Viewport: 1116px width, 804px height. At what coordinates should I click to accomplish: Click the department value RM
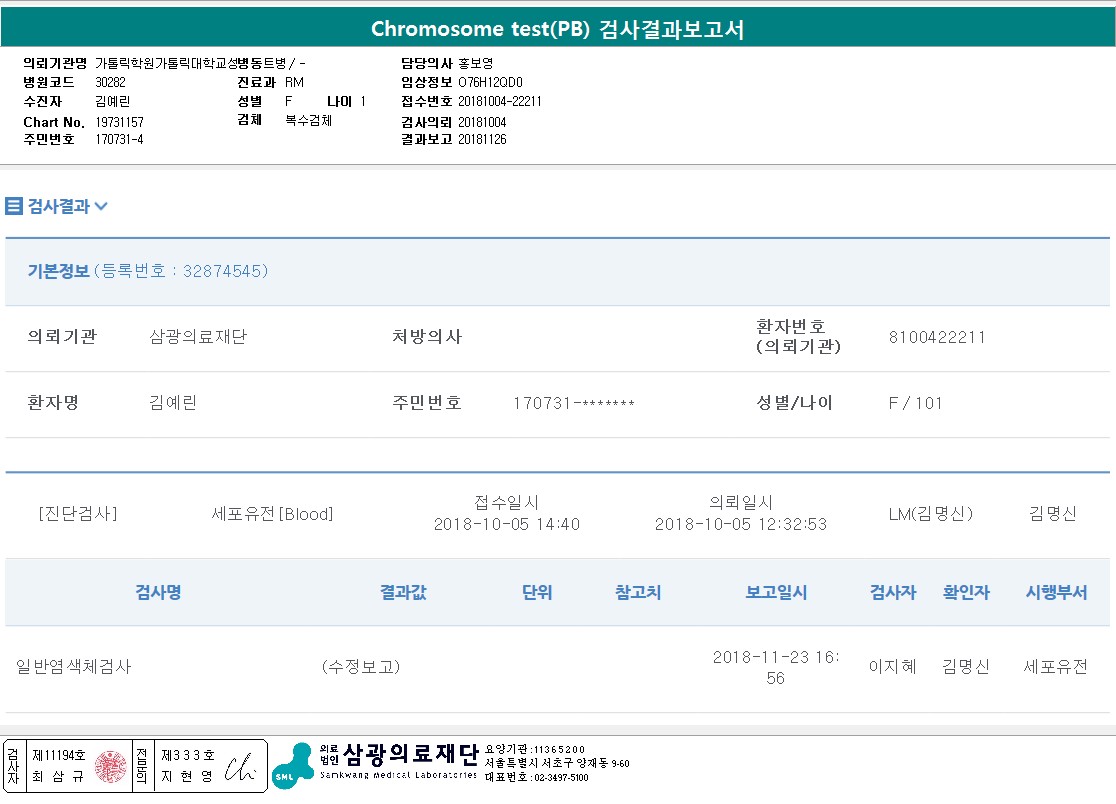pos(295,83)
